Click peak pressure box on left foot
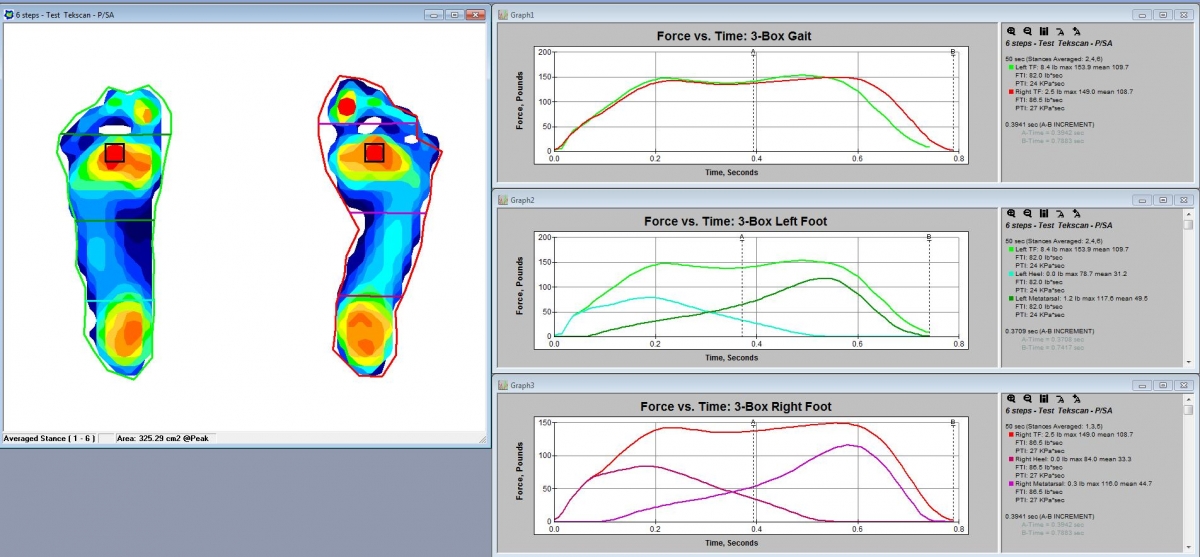This screenshot has width=1200, height=557. tap(114, 153)
